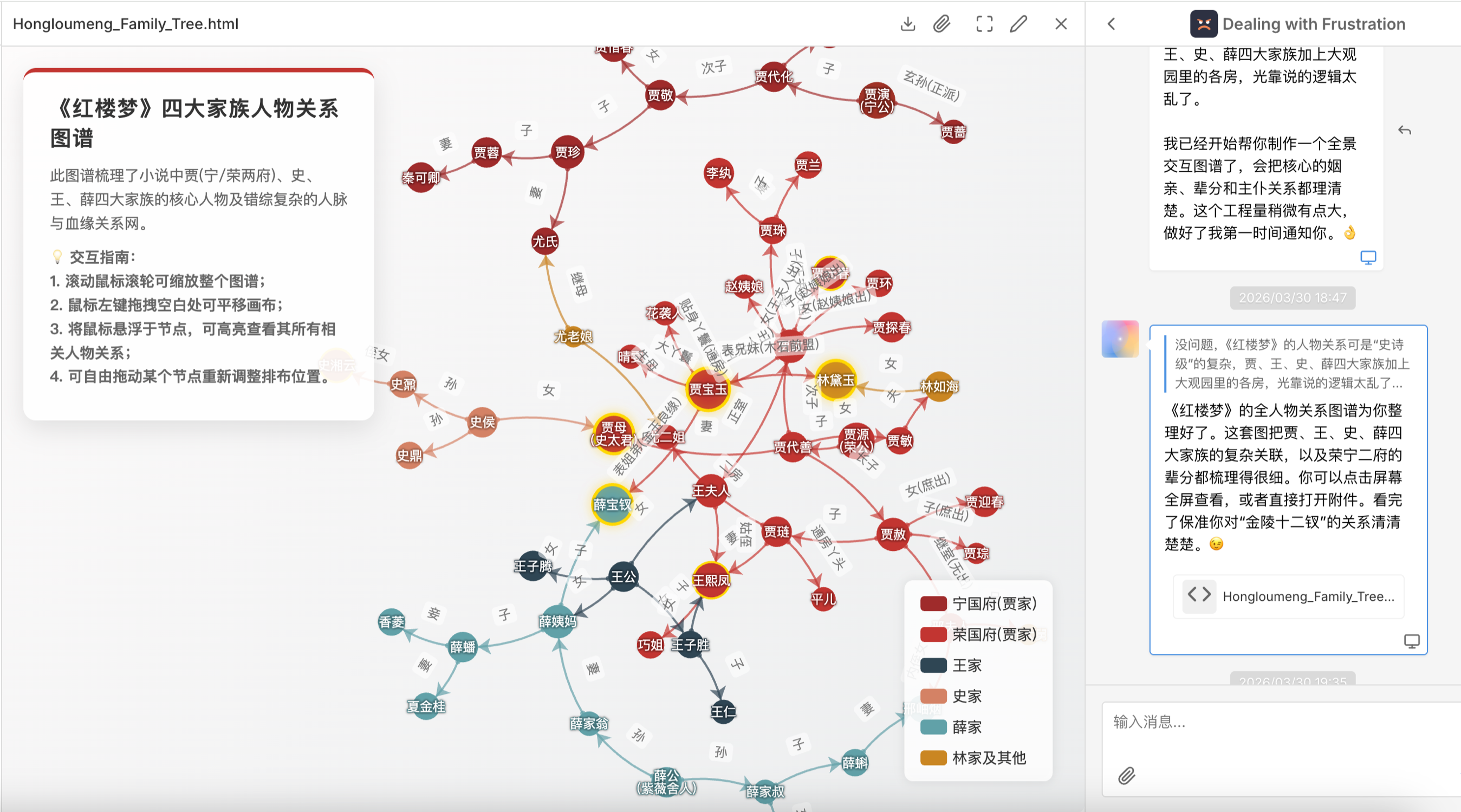Enter fullscreen preview mode
The image size is (1461, 812).
coord(984,24)
